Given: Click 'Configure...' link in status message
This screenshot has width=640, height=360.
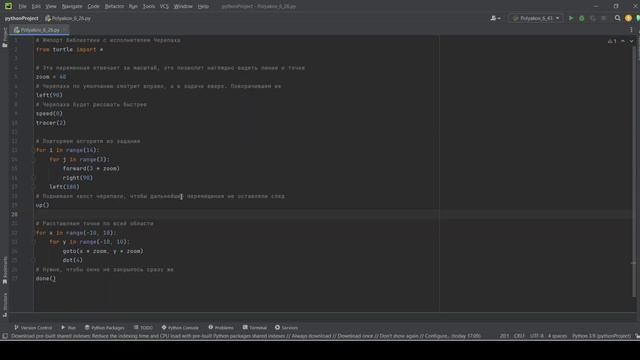Looking at the screenshot, I should click(x=437, y=336).
